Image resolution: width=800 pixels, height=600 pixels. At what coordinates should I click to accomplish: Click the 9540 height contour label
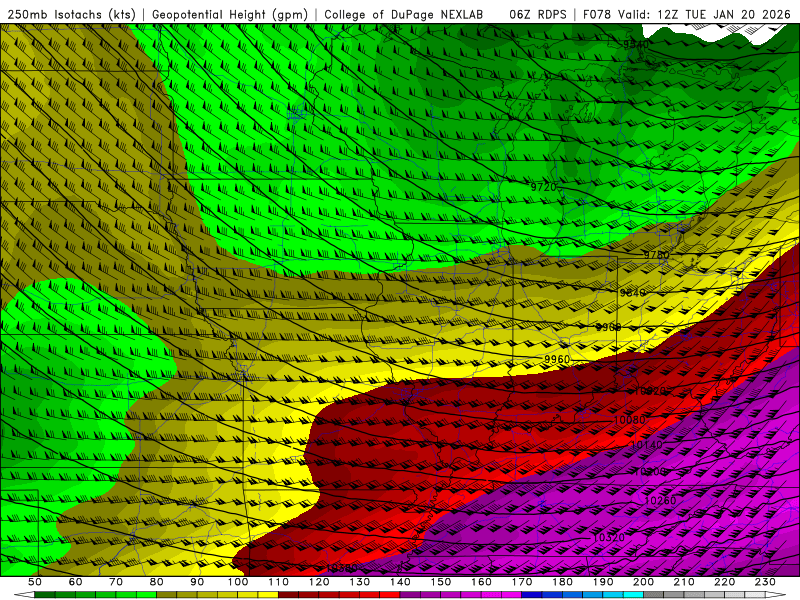tap(636, 44)
